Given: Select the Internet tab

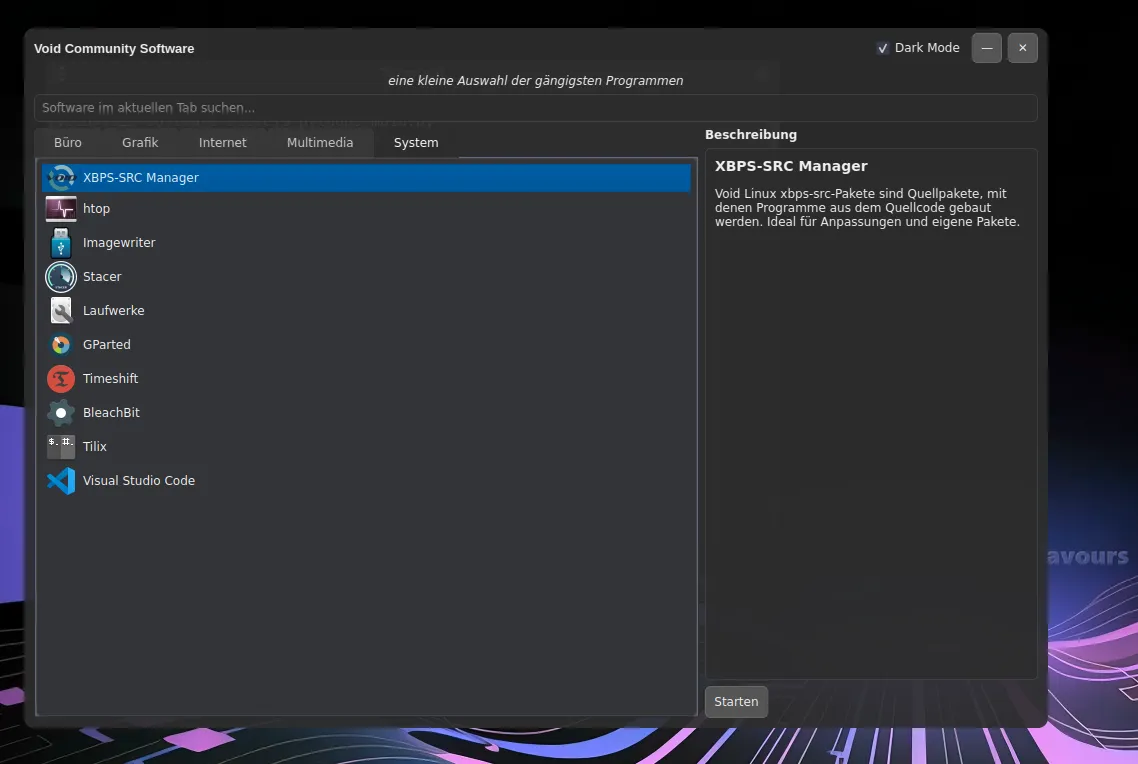Looking at the screenshot, I should [x=223, y=143].
